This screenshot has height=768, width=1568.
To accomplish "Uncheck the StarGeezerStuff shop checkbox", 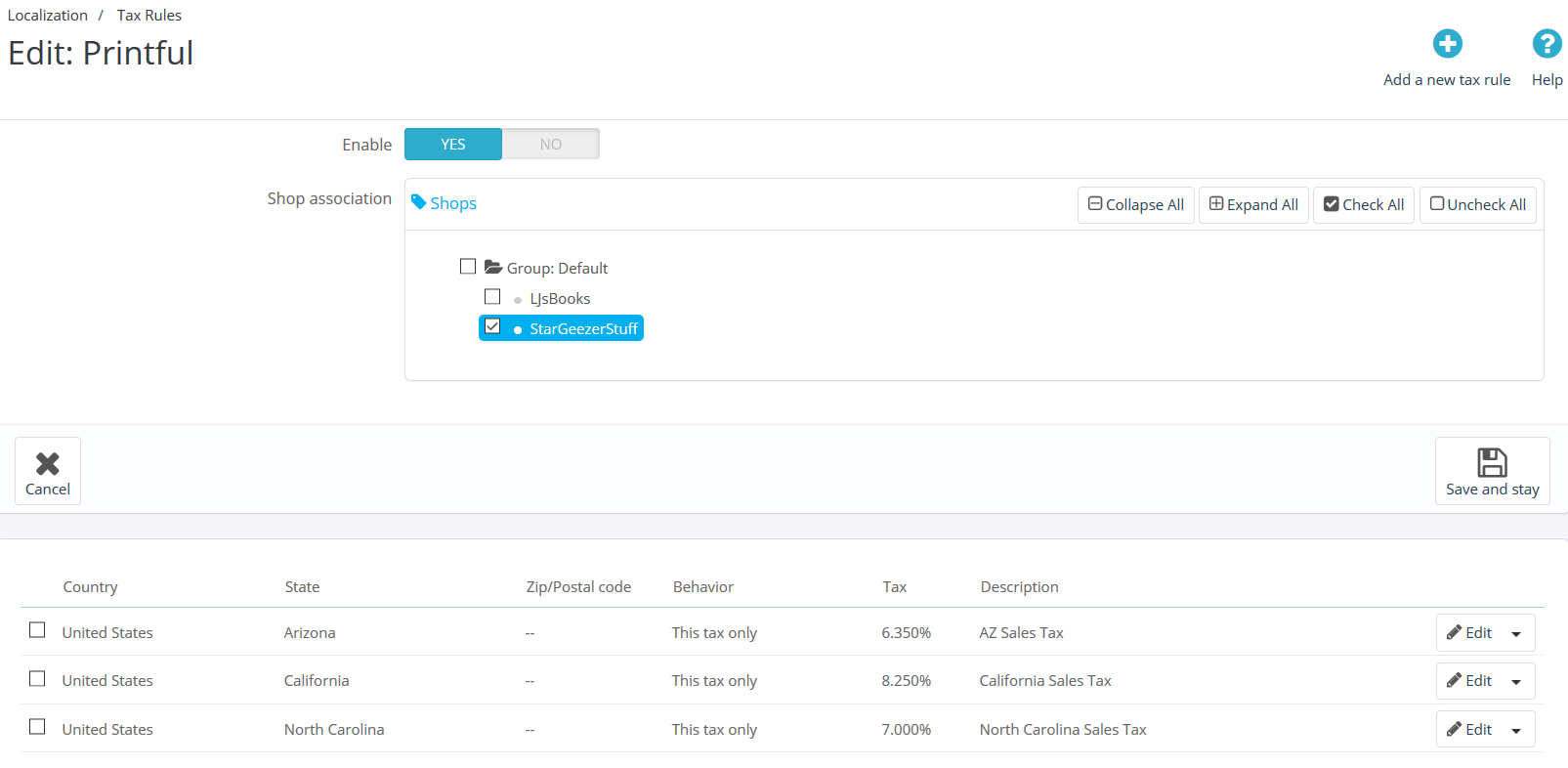I will pos(492,327).
